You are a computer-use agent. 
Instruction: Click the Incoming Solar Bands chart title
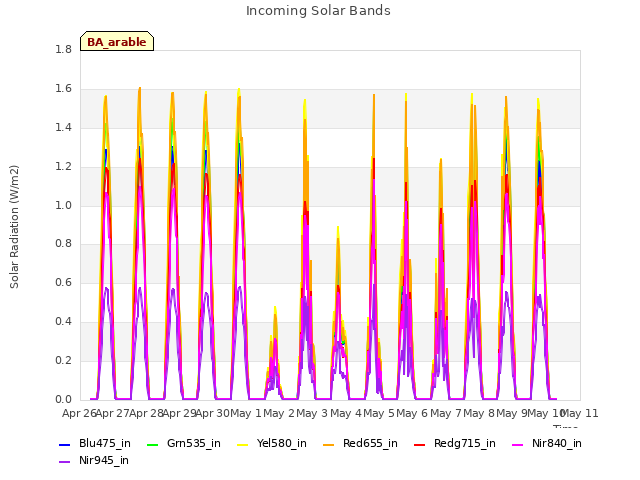318,11
